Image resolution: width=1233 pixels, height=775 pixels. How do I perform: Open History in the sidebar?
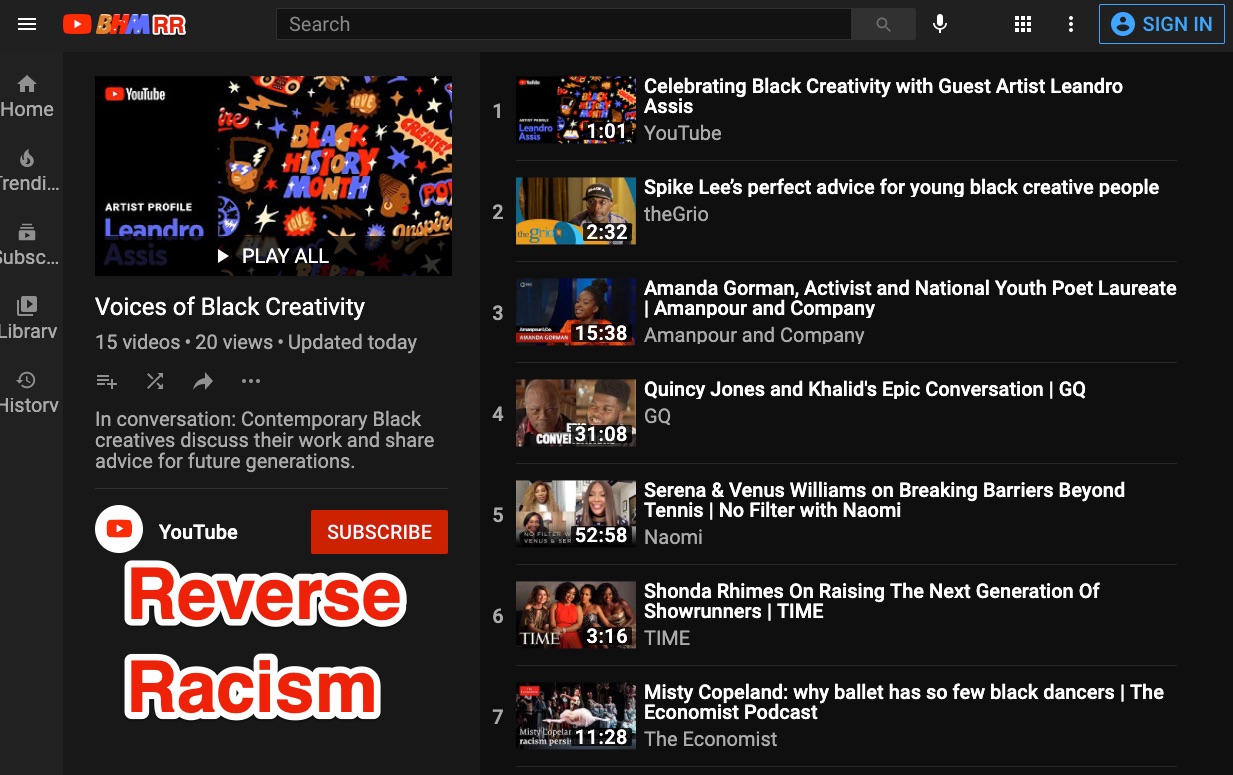[x=27, y=392]
